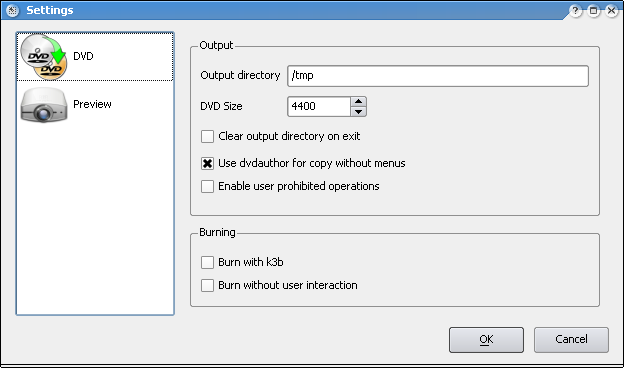Open the Preview projector icon page
This screenshot has width=624, height=368.
(x=44, y=105)
